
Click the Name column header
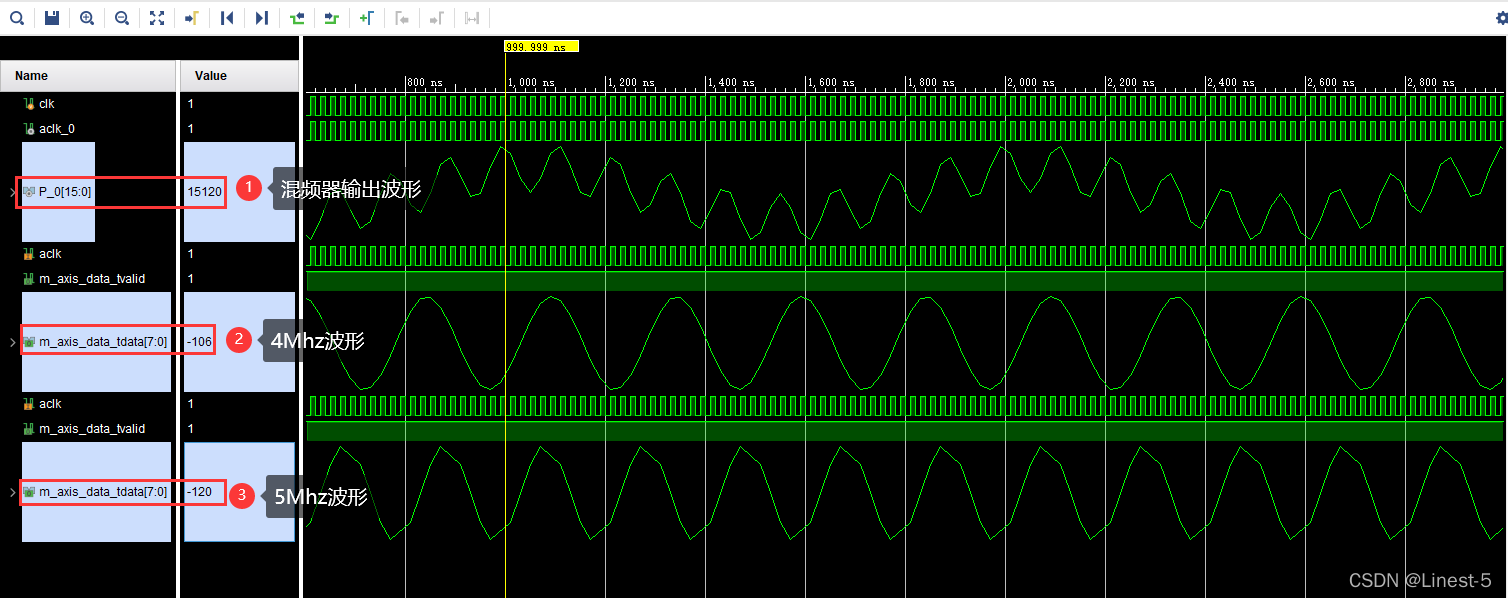(x=89, y=76)
